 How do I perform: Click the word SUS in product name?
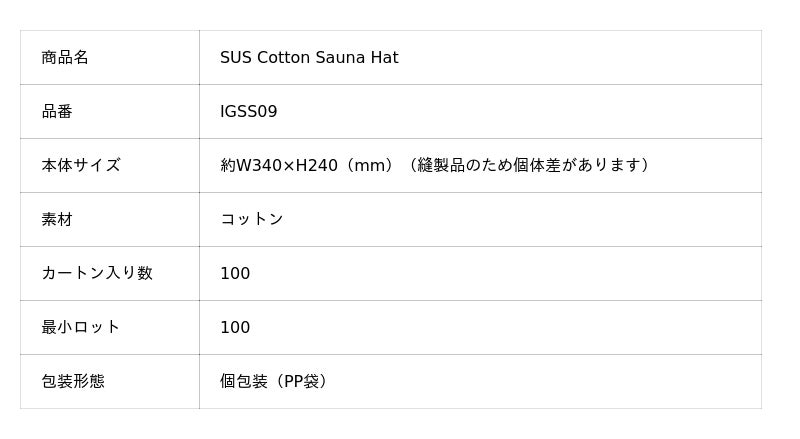coord(236,58)
